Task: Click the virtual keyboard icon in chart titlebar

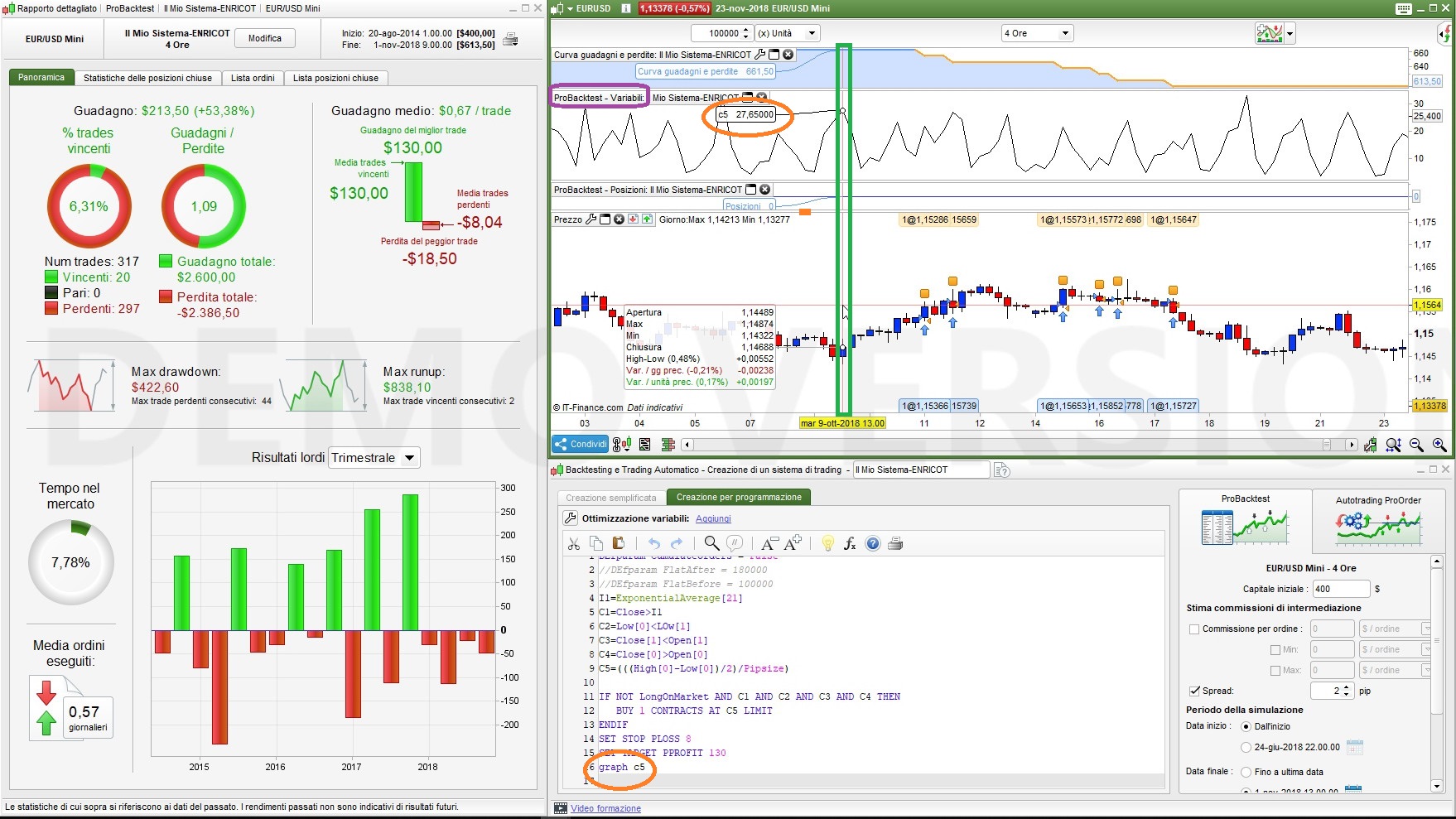Action: tap(1403, 8)
